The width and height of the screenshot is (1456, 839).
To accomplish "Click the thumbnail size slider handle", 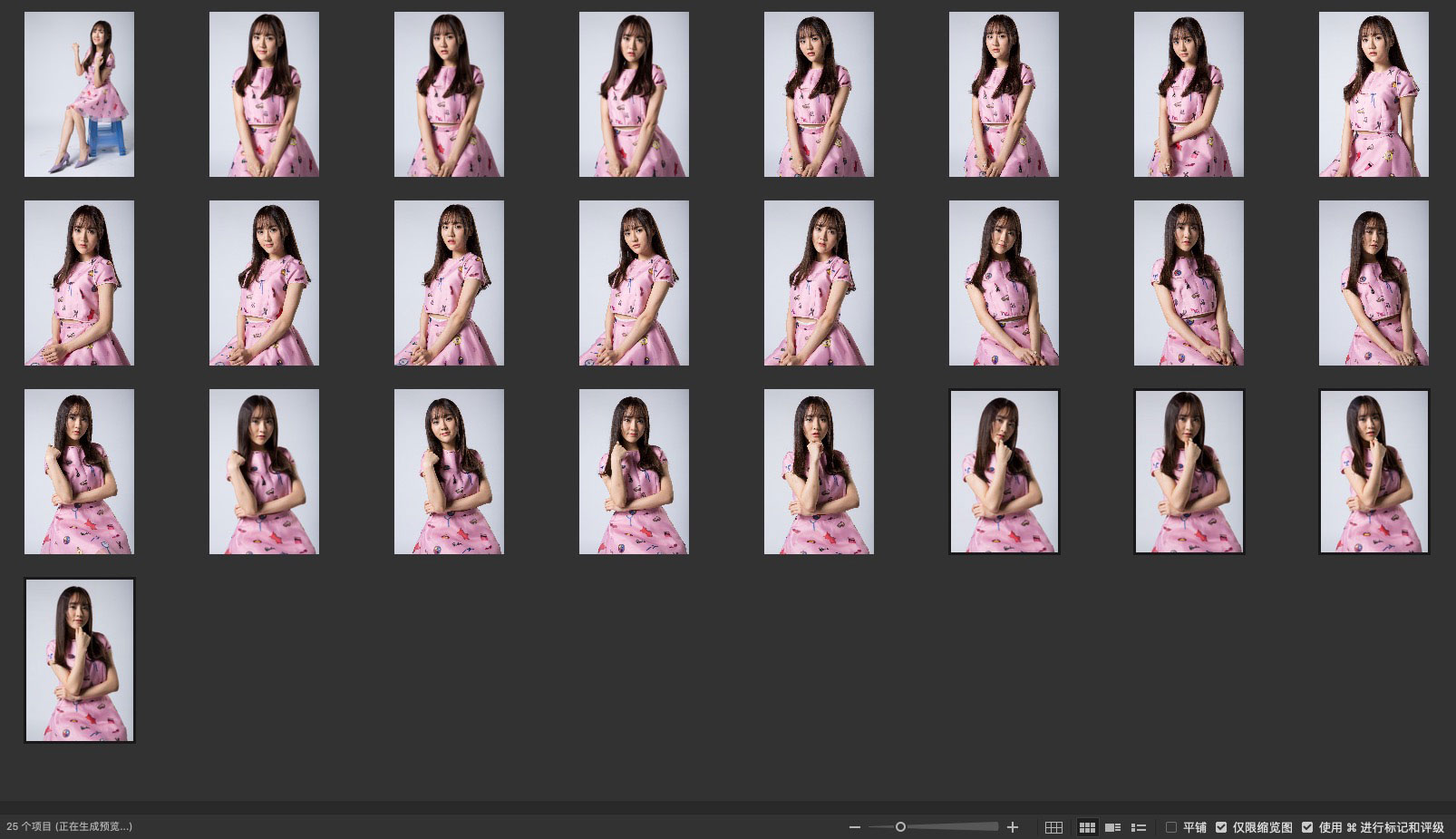I will [900, 826].
